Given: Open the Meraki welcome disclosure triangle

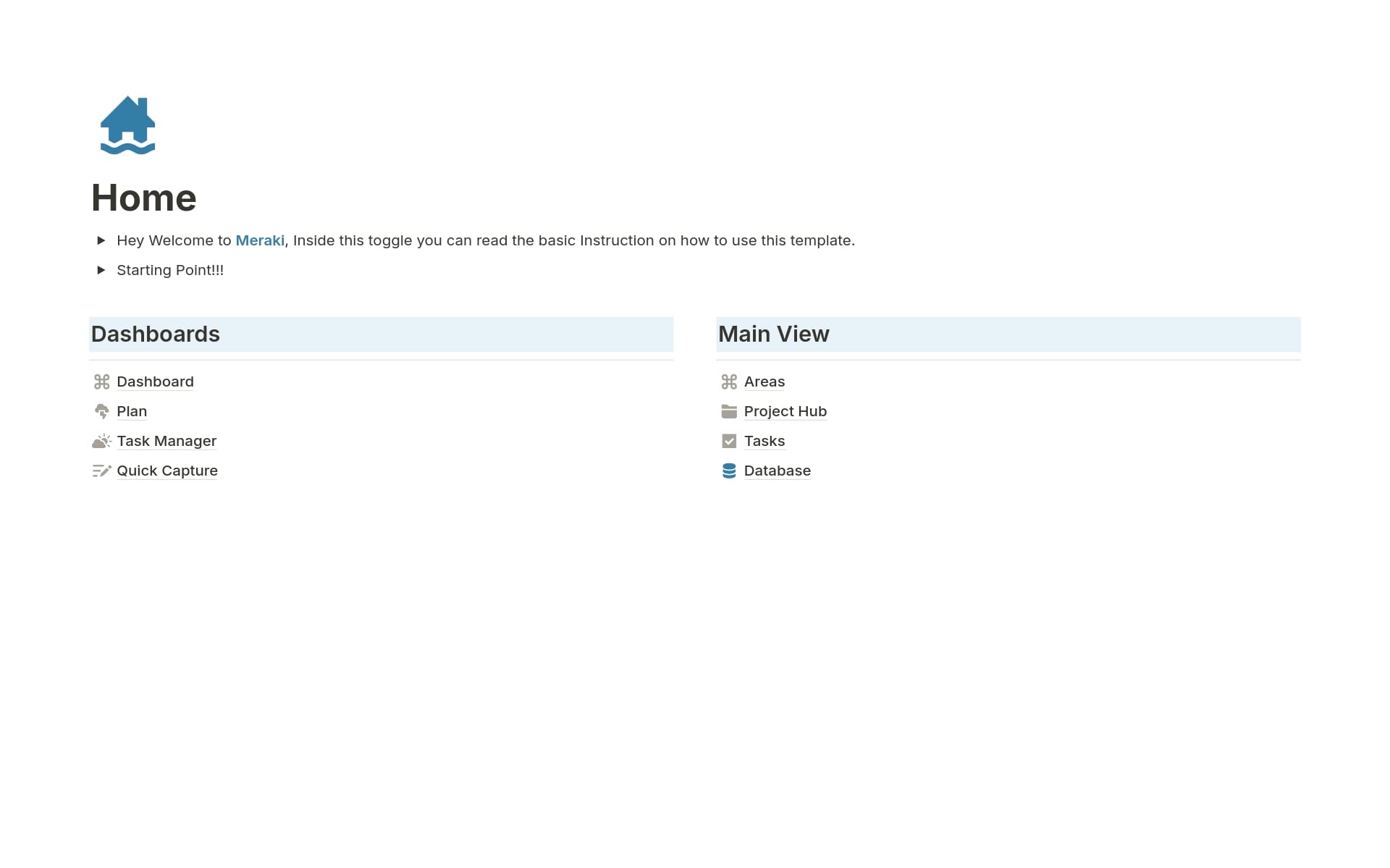Looking at the screenshot, I should coord(101,240).
